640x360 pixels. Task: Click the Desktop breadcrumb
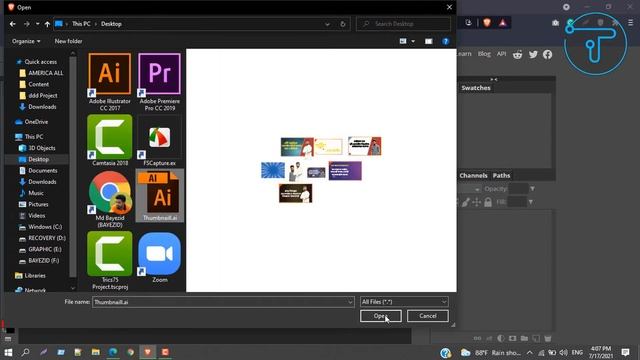(x=111, y=24)
